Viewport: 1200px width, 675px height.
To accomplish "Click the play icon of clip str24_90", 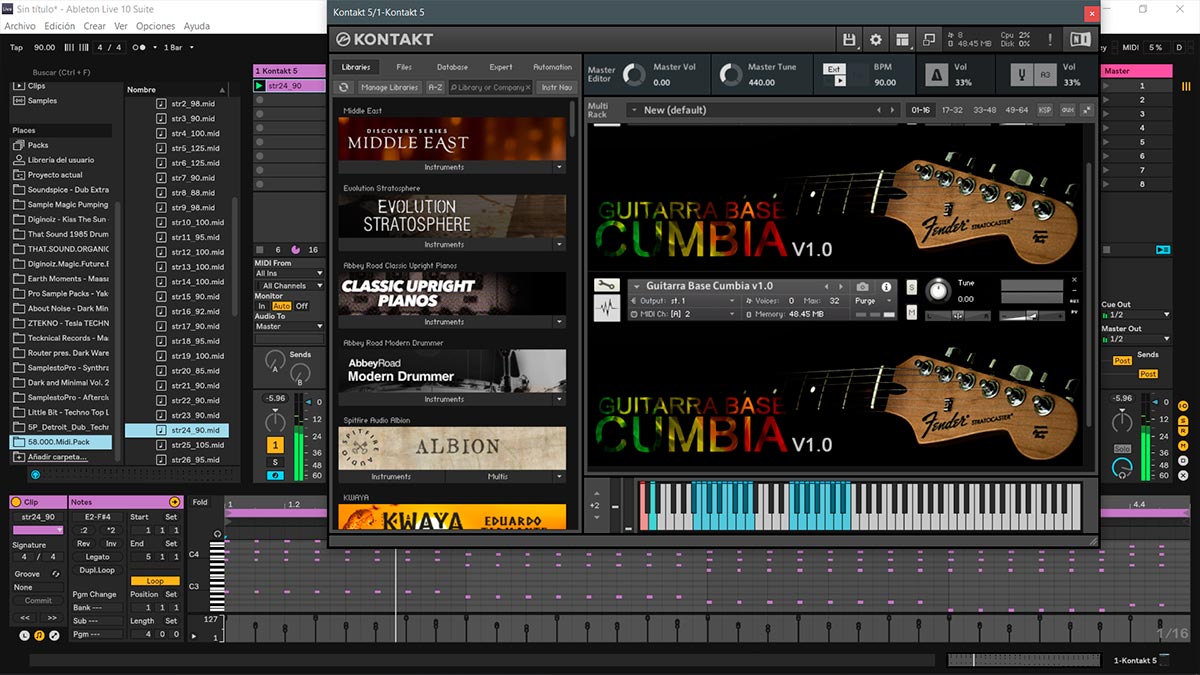I will (260, 86).
